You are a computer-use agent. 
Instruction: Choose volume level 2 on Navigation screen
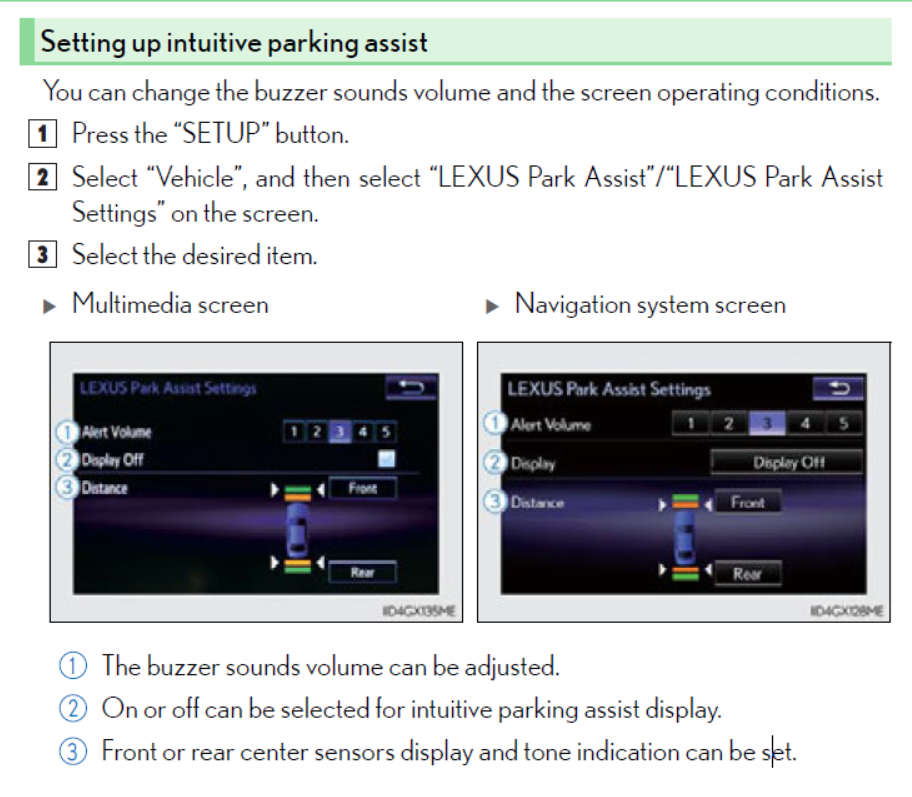click(x=728, y=423)
